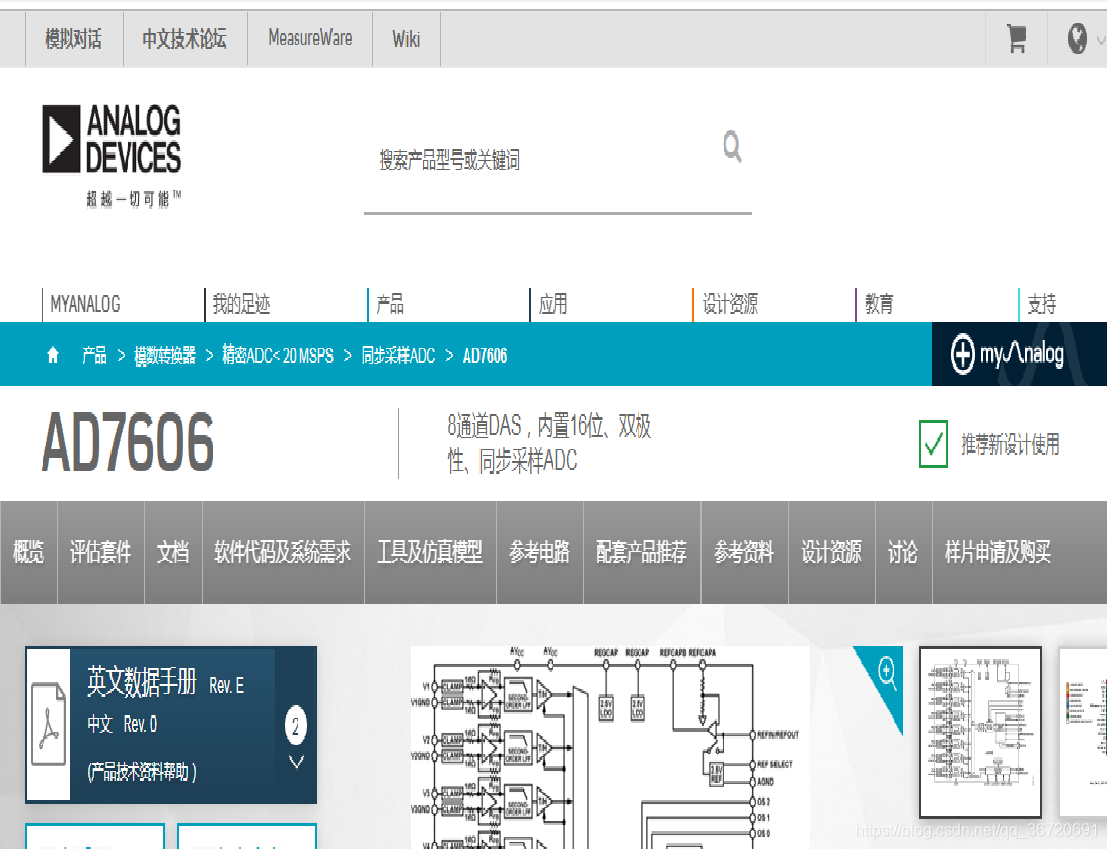
Task: Switch to 工具及仿真模型 tab
Action: pos(430,552)
